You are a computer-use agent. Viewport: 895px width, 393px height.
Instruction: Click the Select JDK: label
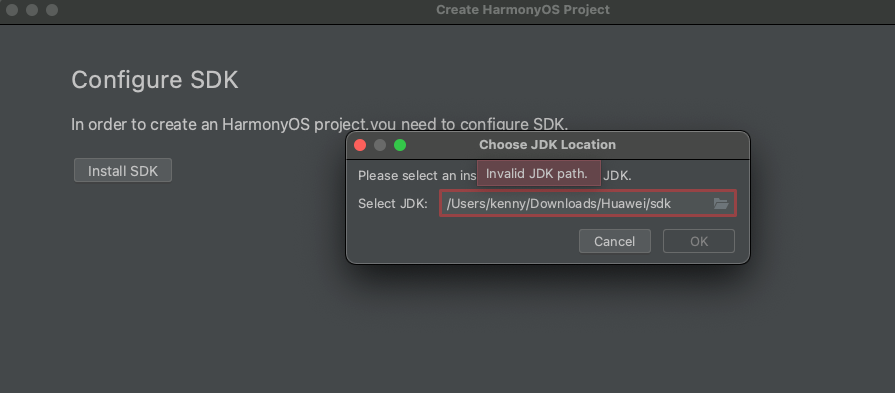pyautogui.click(x=393, y=204)
